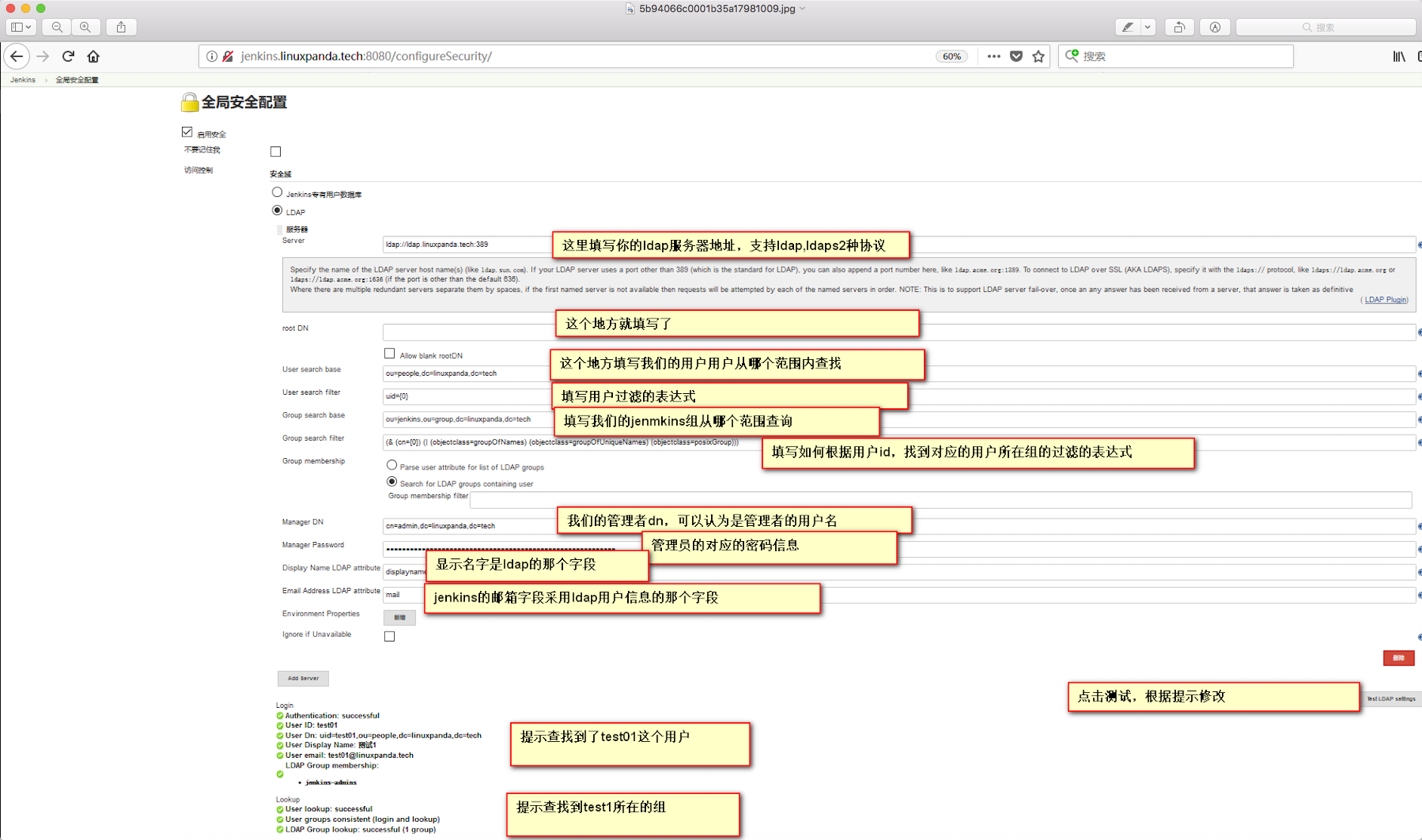The height and width of the screenshot is (840, 1422).
Task: Select Jenkins专有用户数据库 radio button
Action: tap(277, 192)
